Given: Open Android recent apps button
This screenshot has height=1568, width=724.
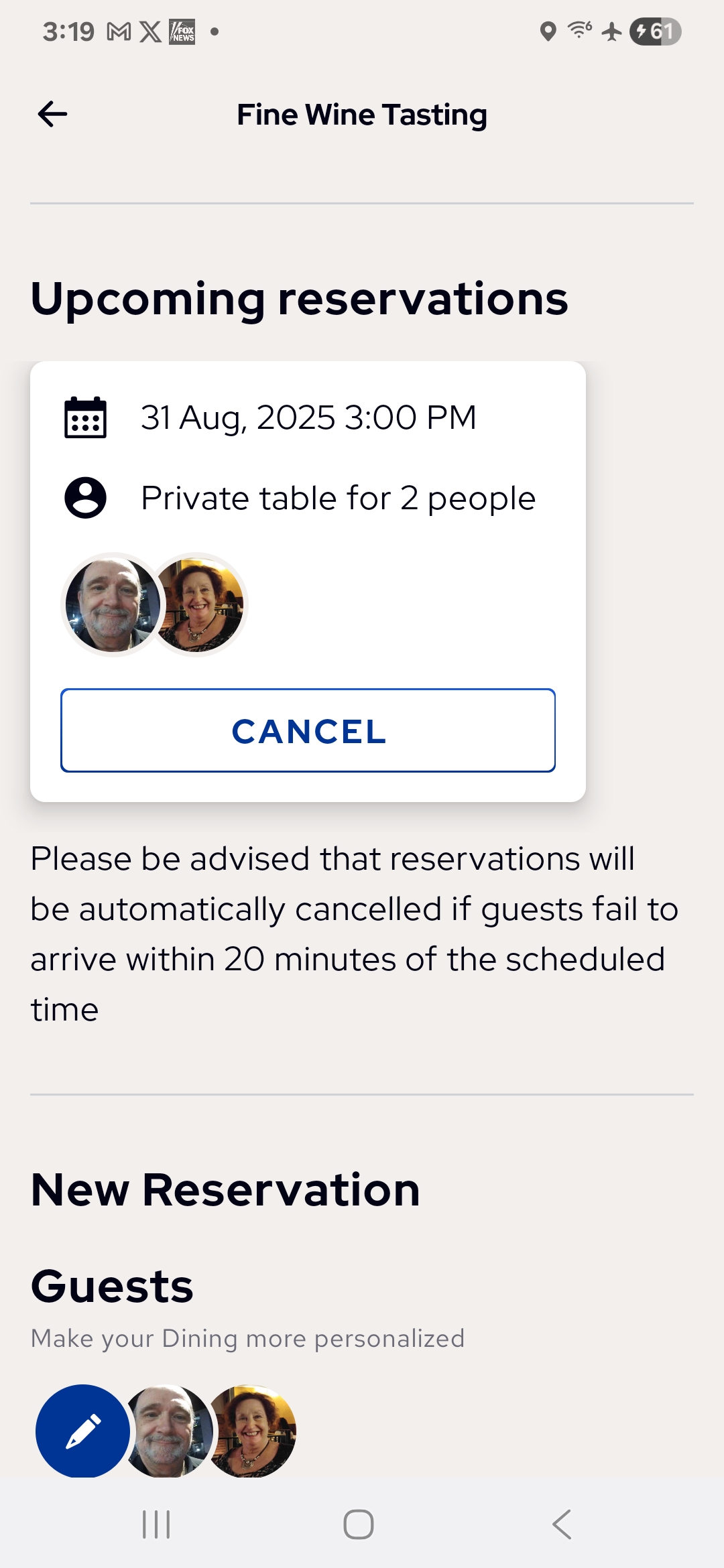Looking at the screenshot, I should 156,1524.
